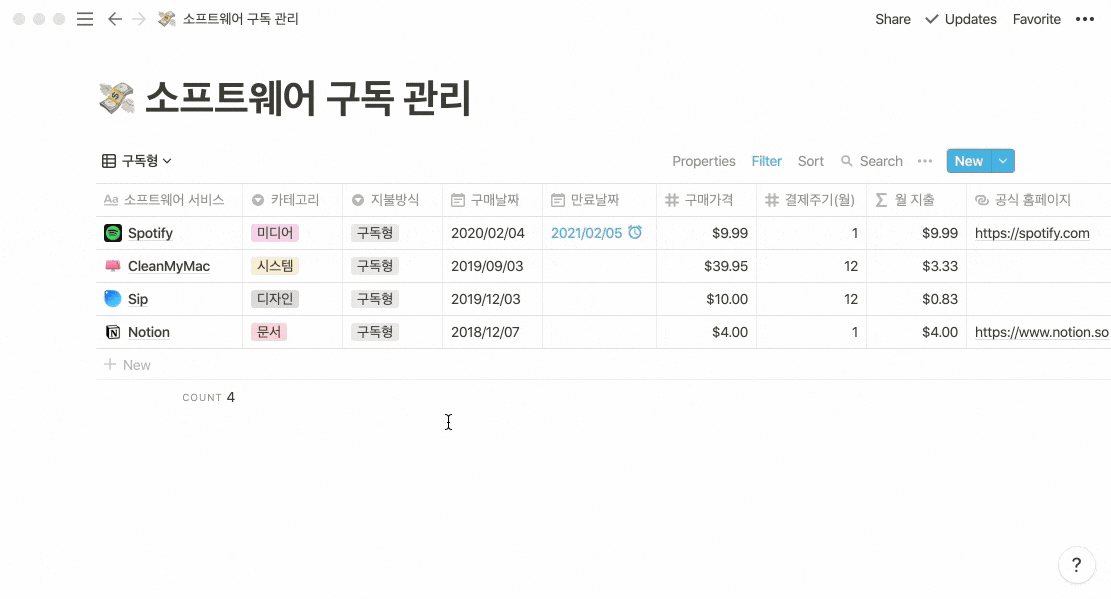Select the 2020/02/04 purchase date cell
1111x599 pixels.
coord(492,233)
